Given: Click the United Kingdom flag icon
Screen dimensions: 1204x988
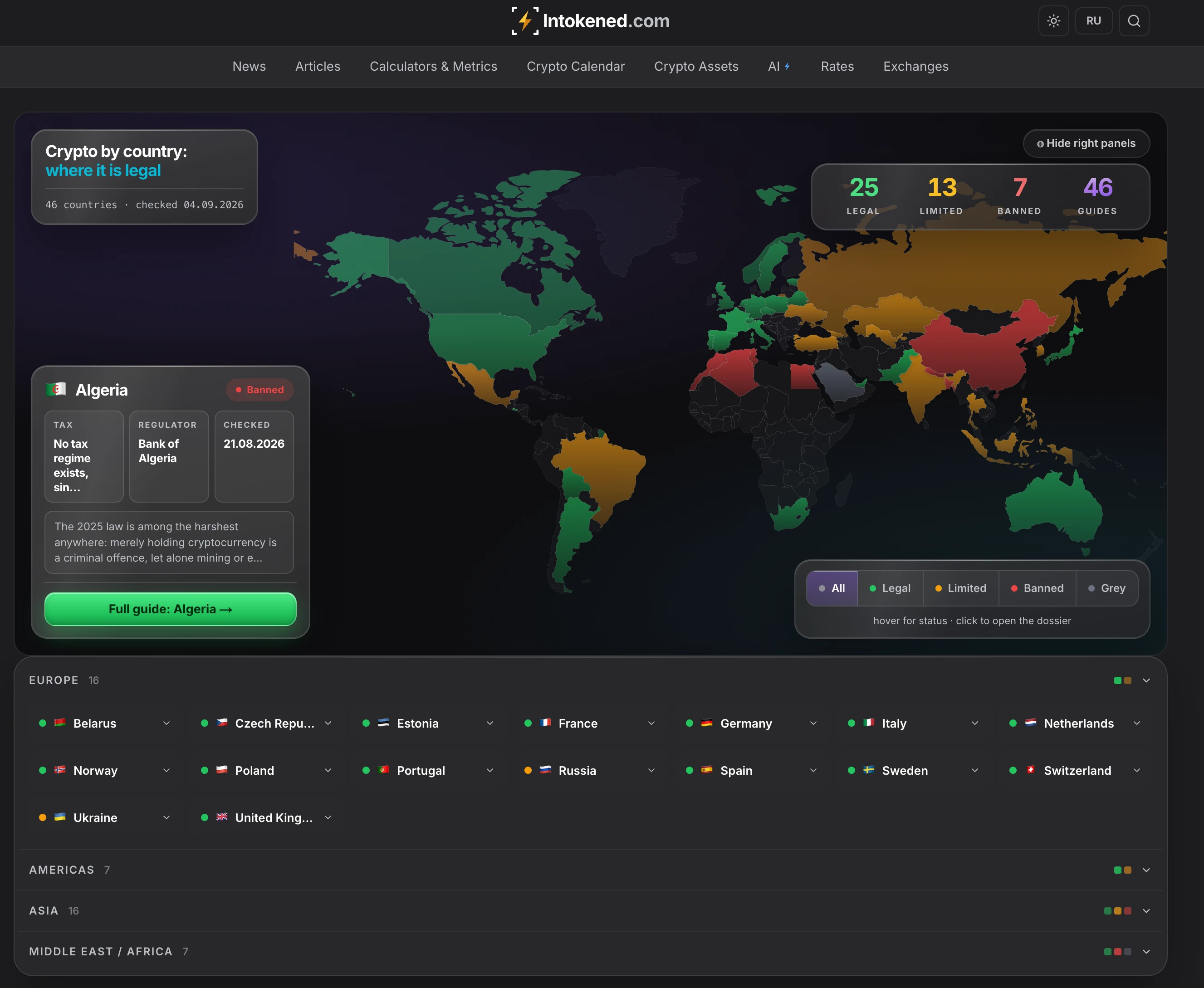Looking at the screenshot, I should tap(221, 817).
